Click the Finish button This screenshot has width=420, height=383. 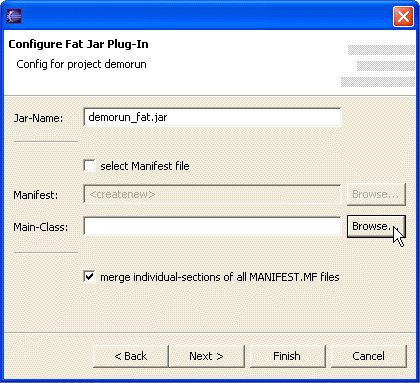[x=287, y=356]
